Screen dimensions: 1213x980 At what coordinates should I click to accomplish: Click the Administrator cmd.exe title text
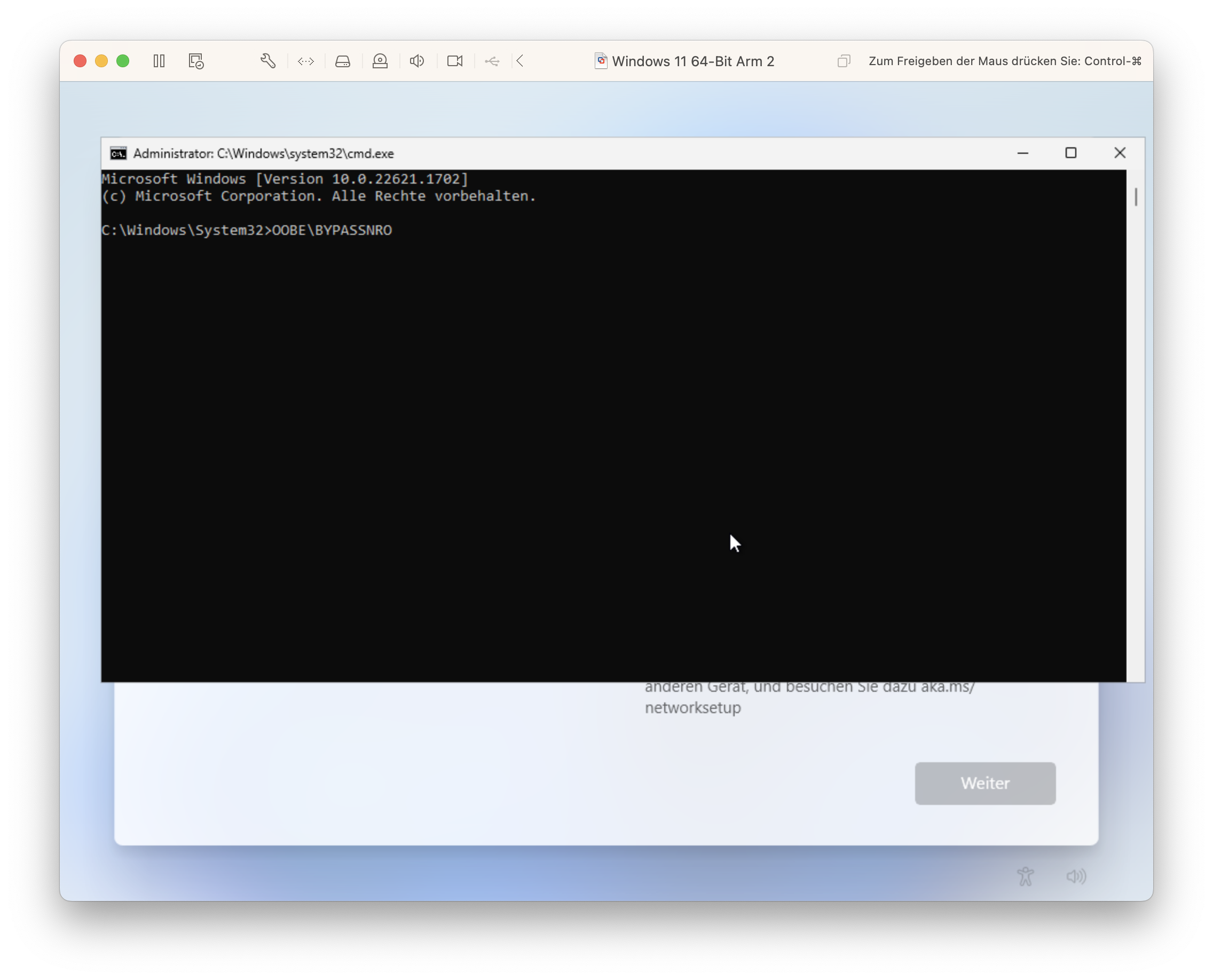(x=263, y=154)
